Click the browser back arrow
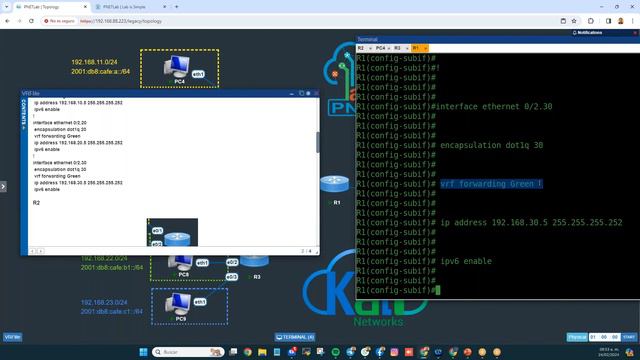This screenshot has height=360, width=640. coord(7,21)
